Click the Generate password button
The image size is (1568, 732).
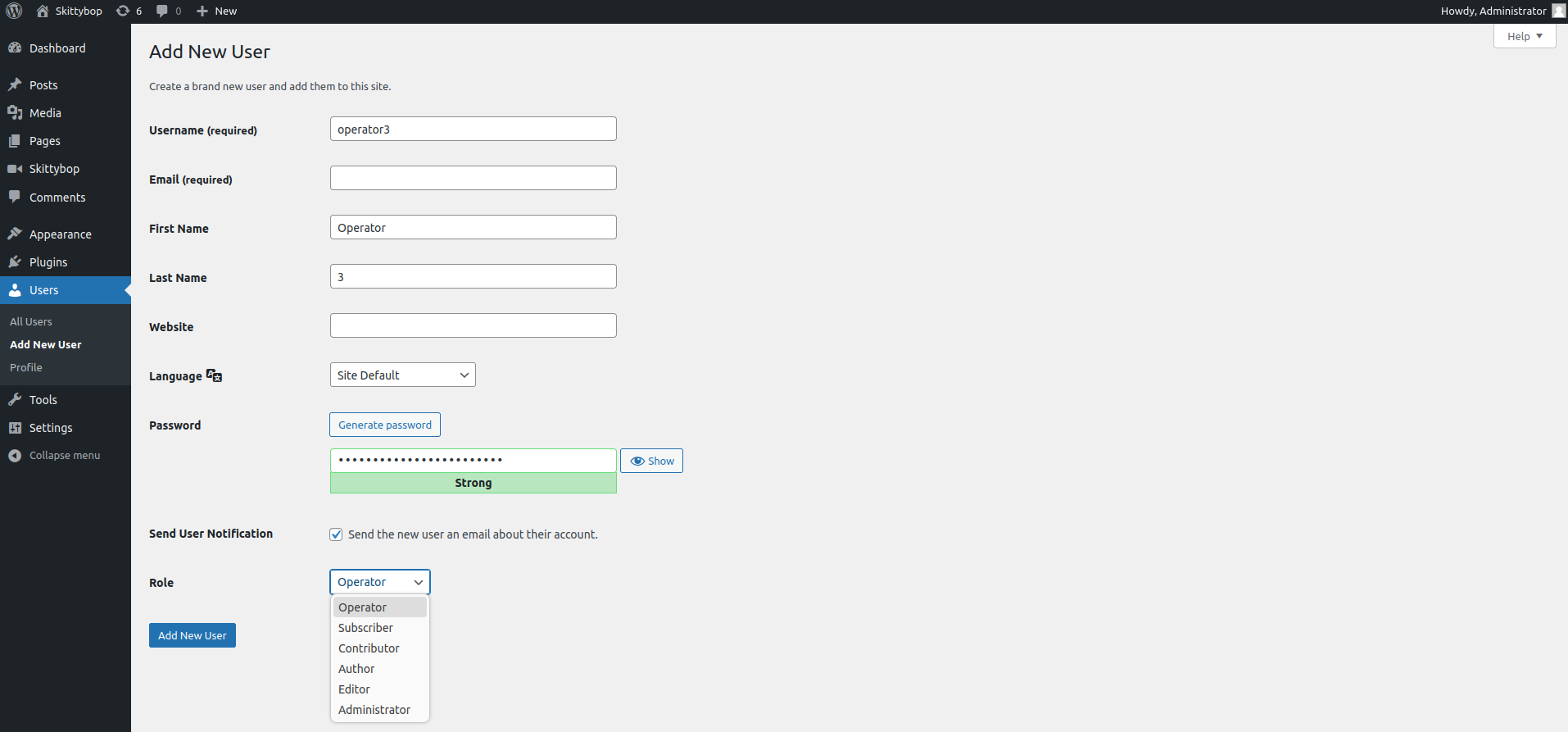385,425
